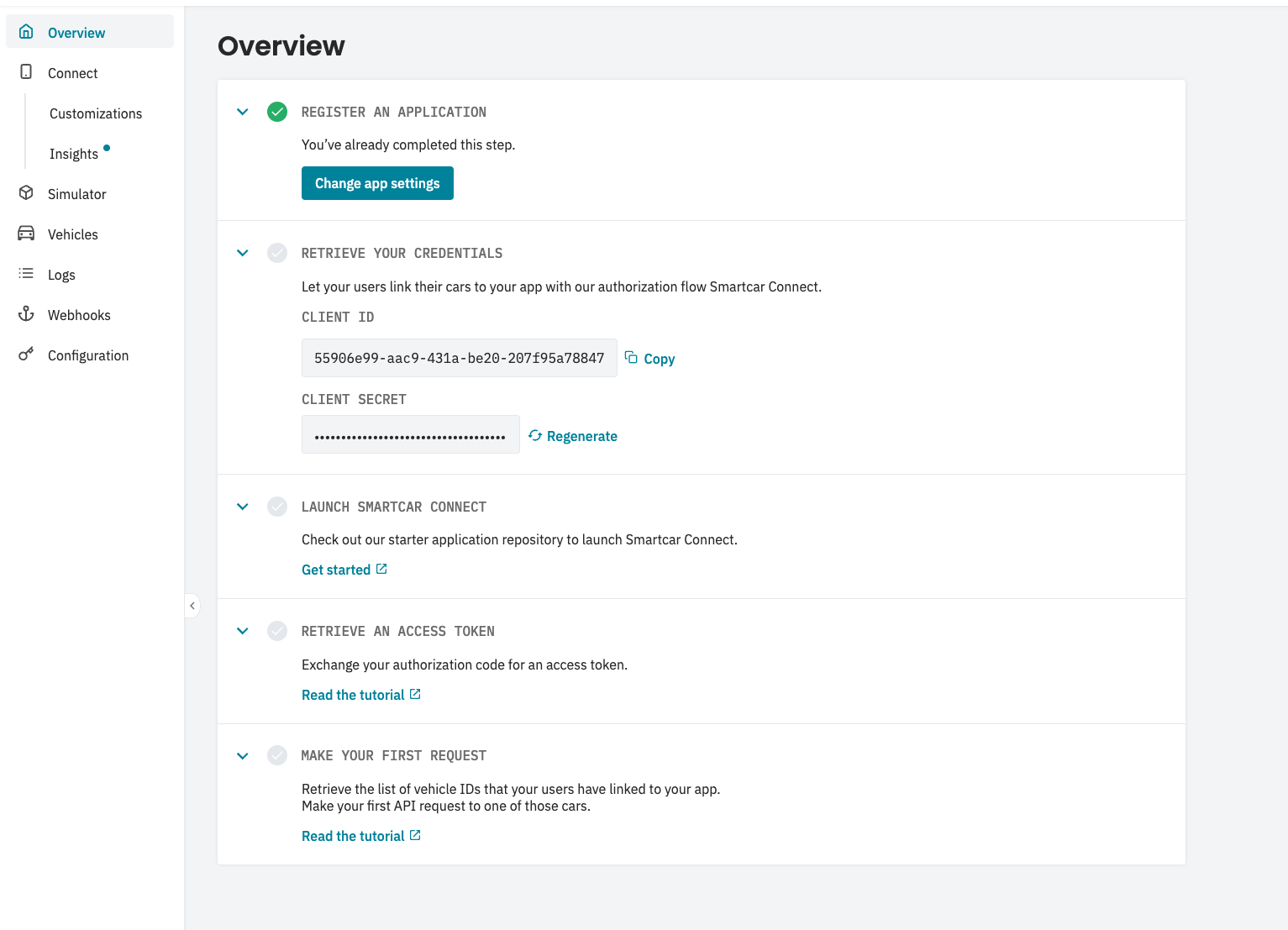
Task: Click the Change app settings button
Action: (x=377, y=183)
